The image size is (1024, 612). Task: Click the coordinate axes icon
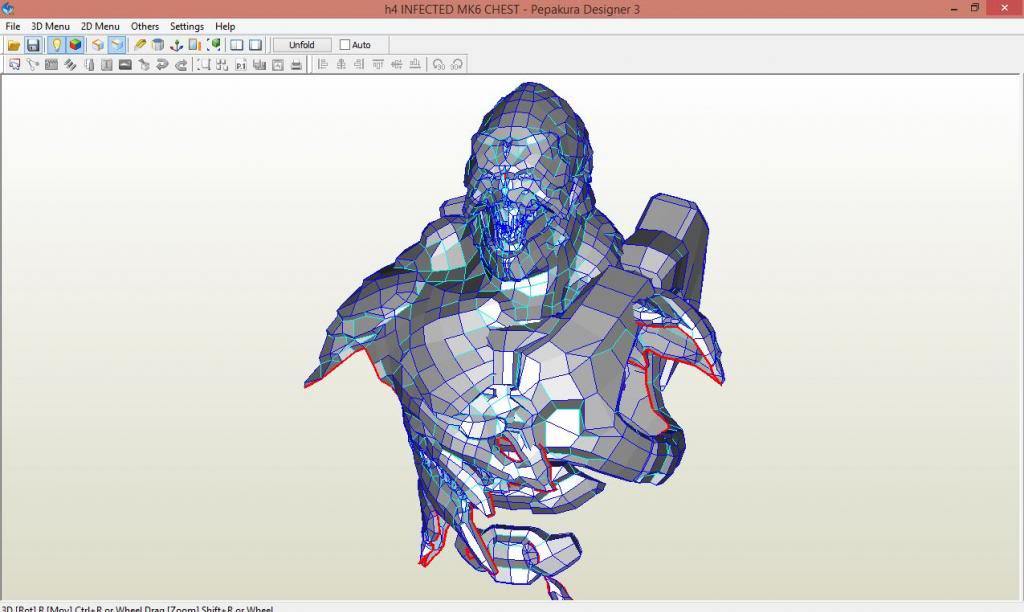[x=176, y=45]
